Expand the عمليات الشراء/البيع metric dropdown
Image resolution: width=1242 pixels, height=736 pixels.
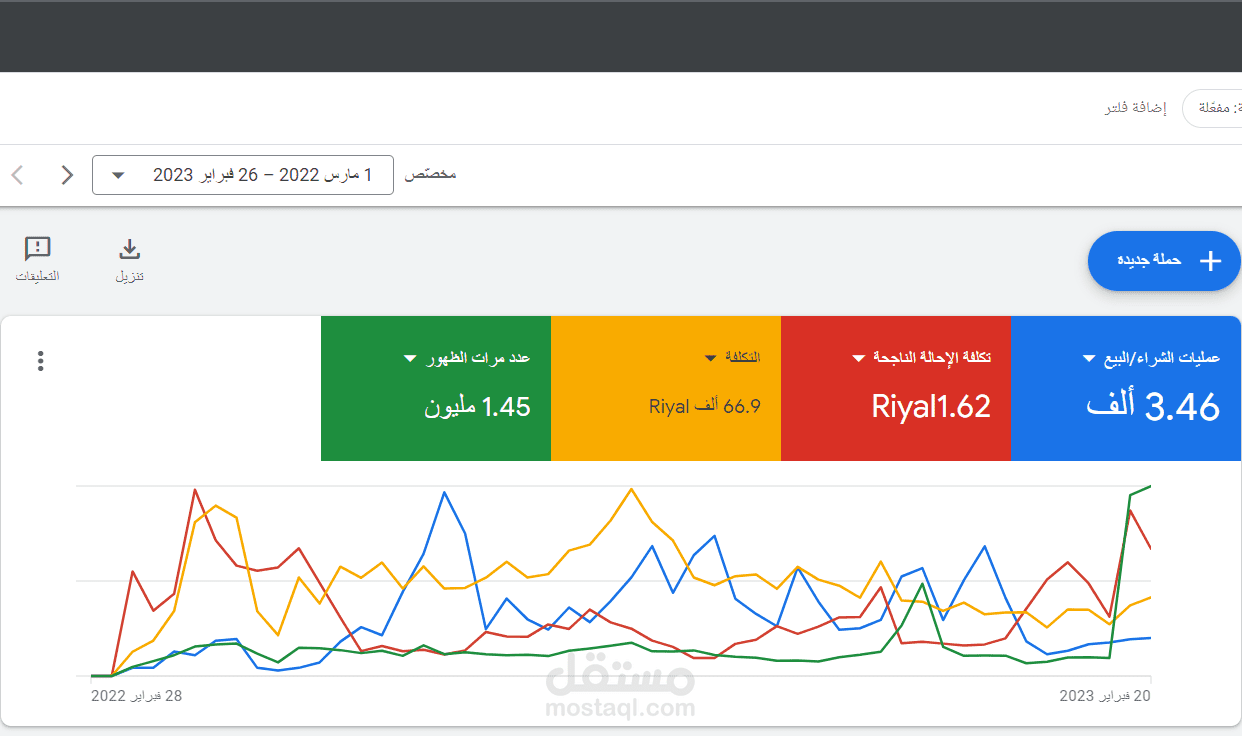(1089, 358)
